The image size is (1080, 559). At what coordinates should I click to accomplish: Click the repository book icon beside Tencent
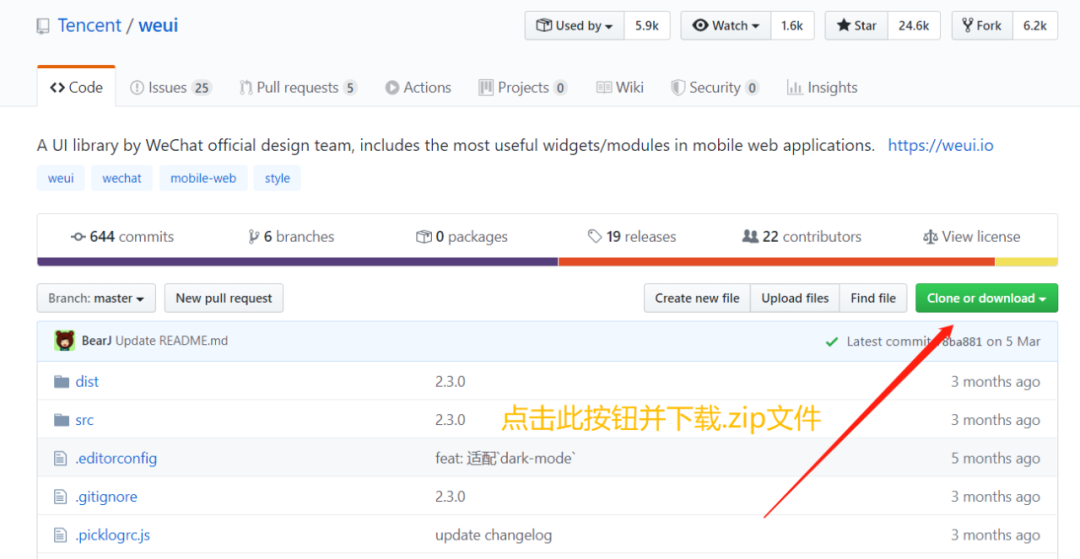click(x=43, y=26)
